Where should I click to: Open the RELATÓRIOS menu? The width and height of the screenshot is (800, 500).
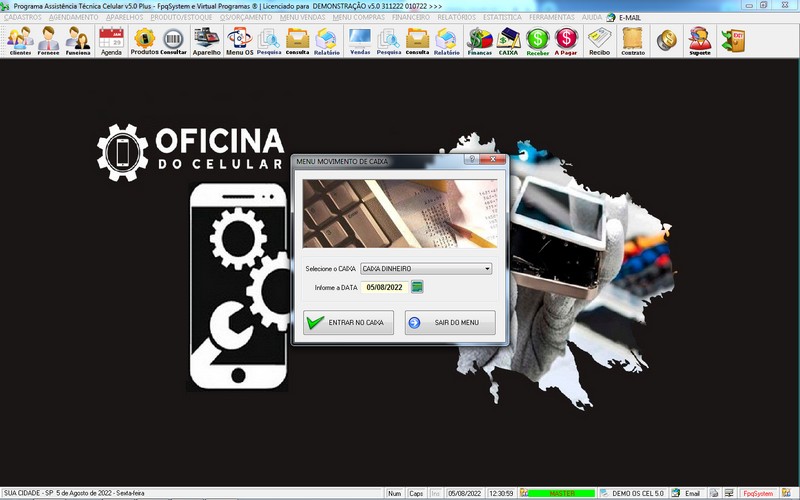pyautogui.click(x=457, y=17)
